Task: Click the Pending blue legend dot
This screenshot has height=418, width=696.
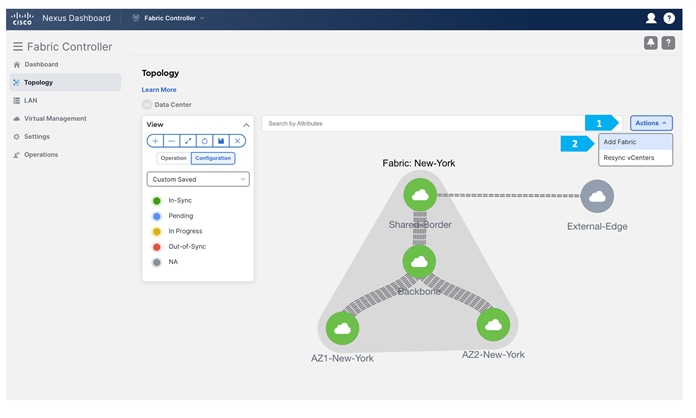Action: tap(157, 217)
